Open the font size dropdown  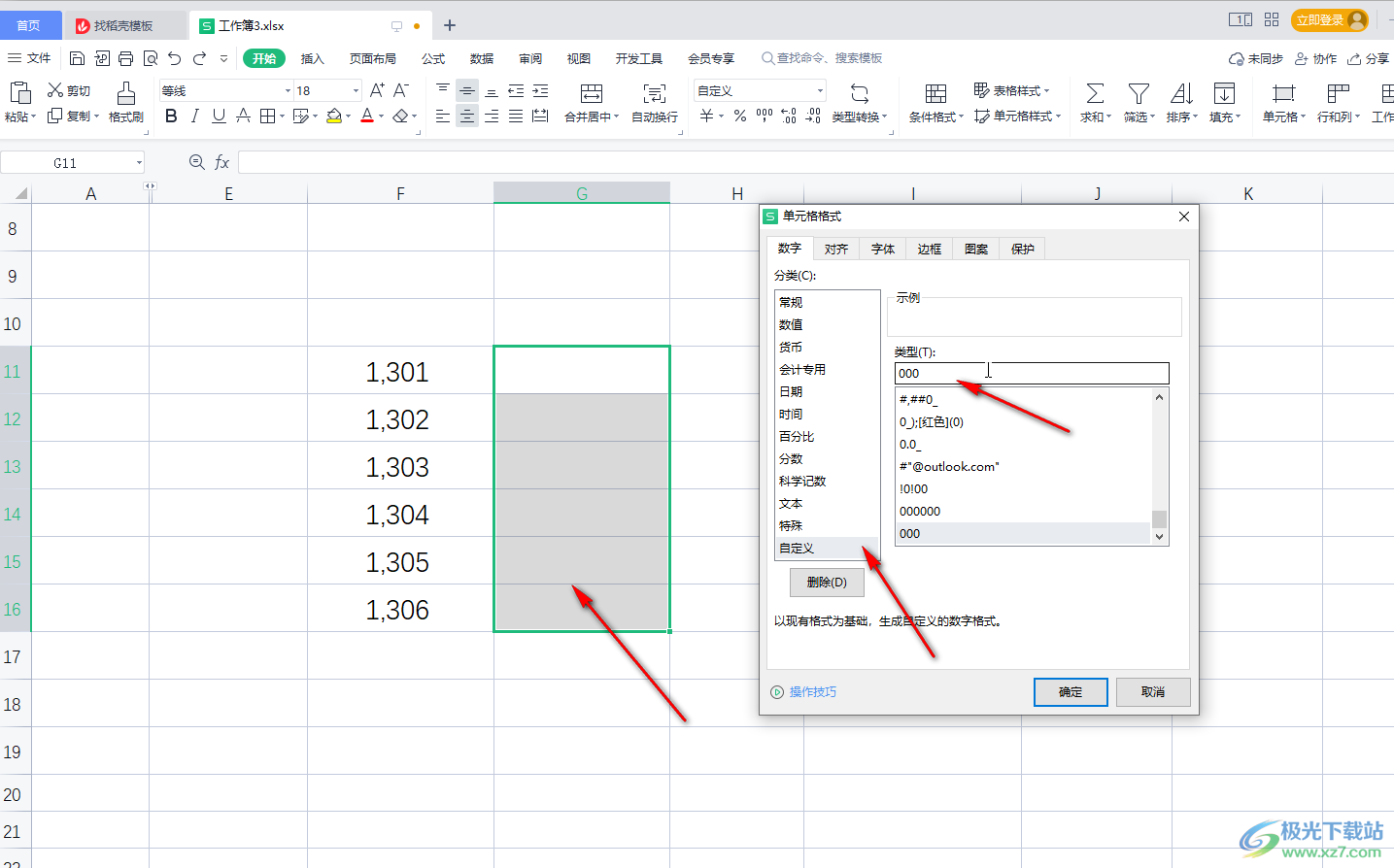click(356, 90)
